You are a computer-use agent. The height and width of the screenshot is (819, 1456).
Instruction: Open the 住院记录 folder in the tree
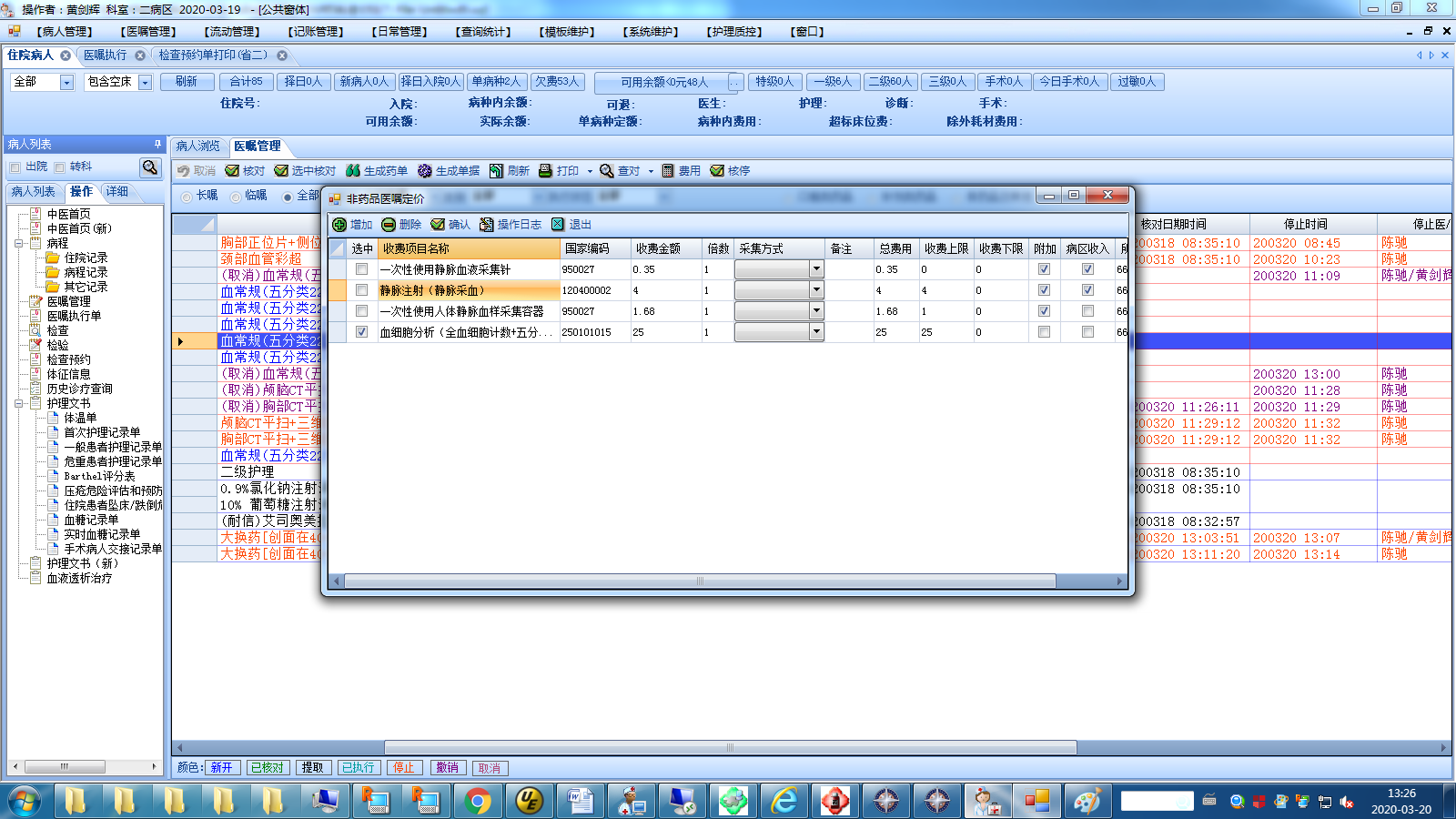86,258
